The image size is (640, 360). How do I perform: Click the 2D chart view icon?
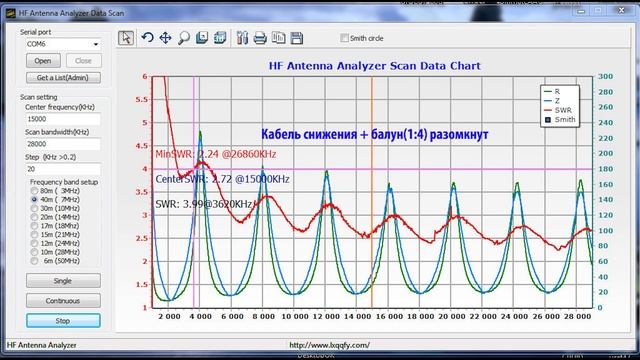(202, 38)
